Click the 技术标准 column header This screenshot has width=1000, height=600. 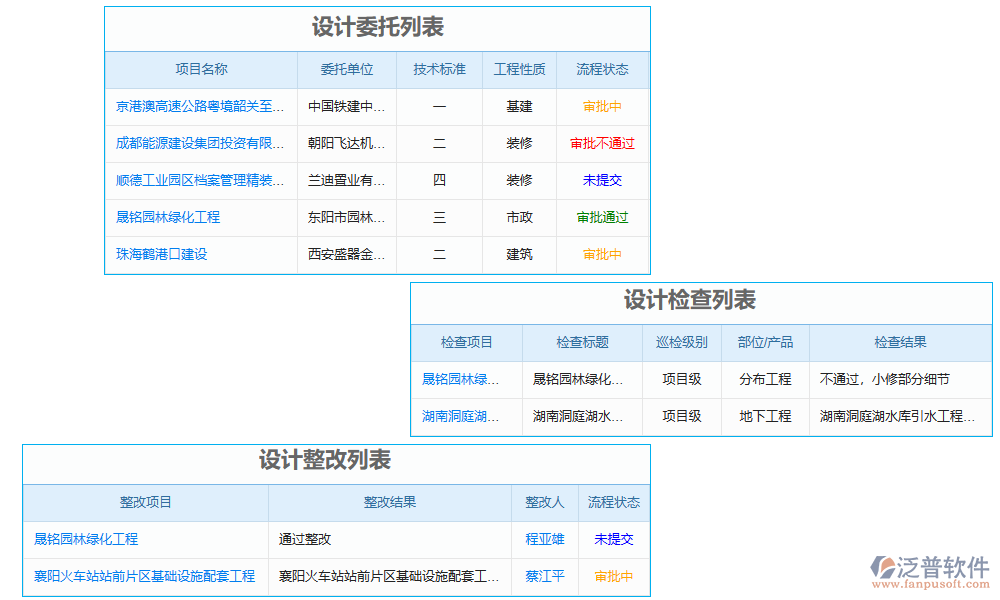pyautogui.click(x=439, y=69)
